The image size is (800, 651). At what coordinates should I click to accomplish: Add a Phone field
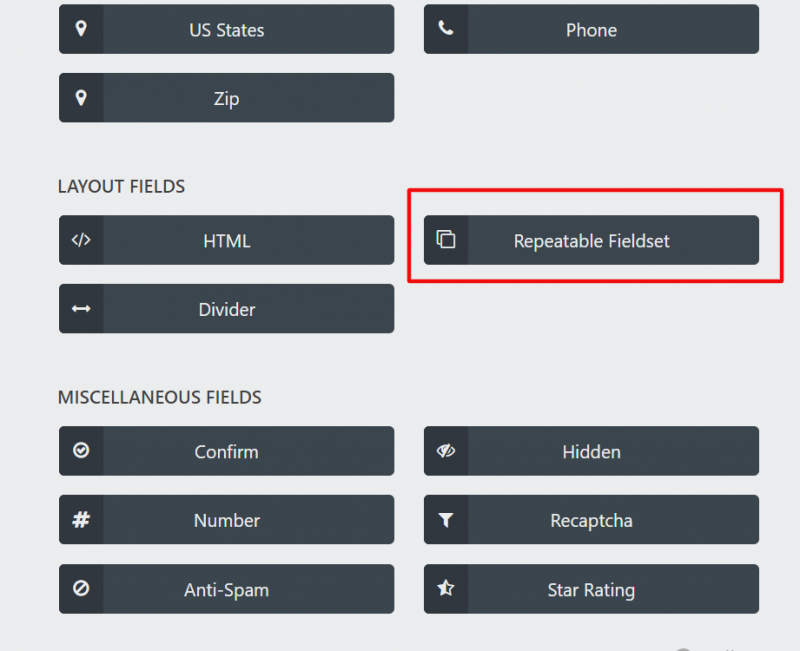click(x=591, y=30)
